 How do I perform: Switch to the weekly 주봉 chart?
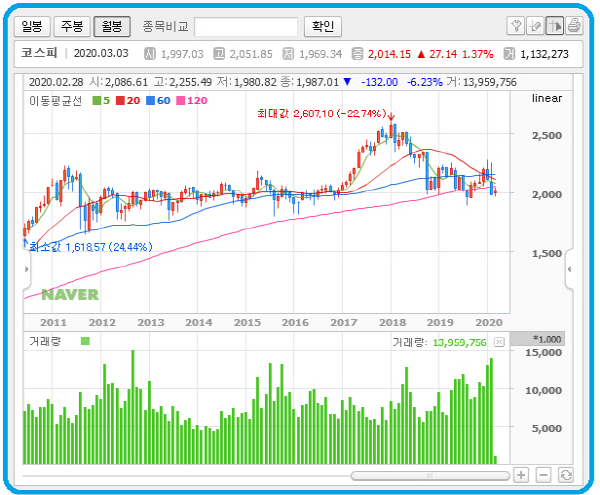pos(72,26)
